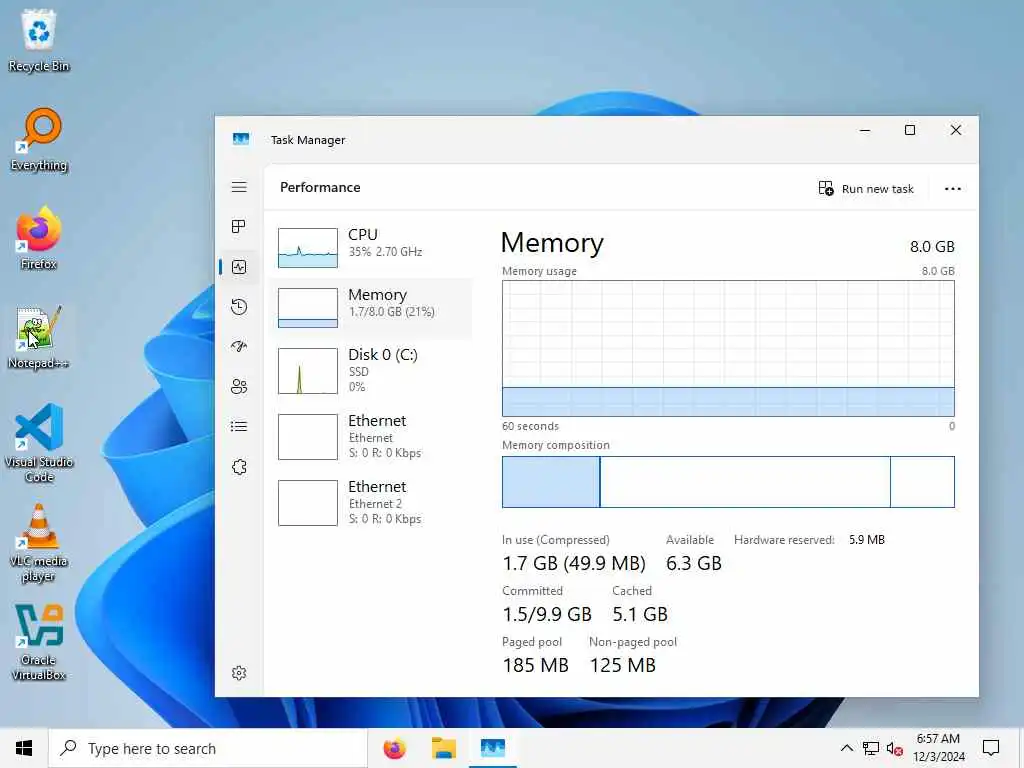Viewport: 1024px width, 768px height.
Task: Click the Hardware reserved 5.9 MB value
Action: pos(867,539)
